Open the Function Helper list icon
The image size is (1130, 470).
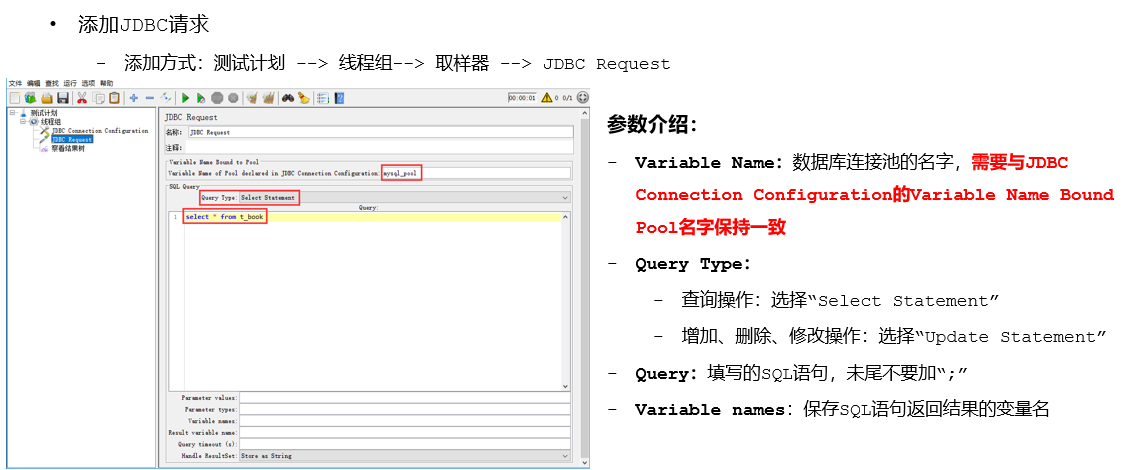pos(323,98)
